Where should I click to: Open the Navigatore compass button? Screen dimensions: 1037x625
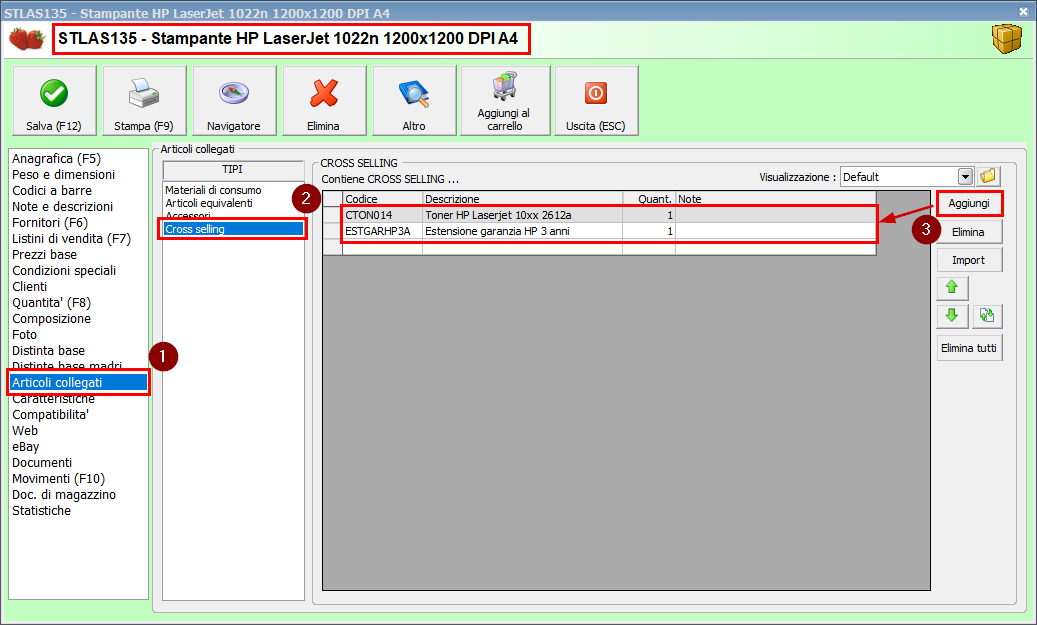234,101
